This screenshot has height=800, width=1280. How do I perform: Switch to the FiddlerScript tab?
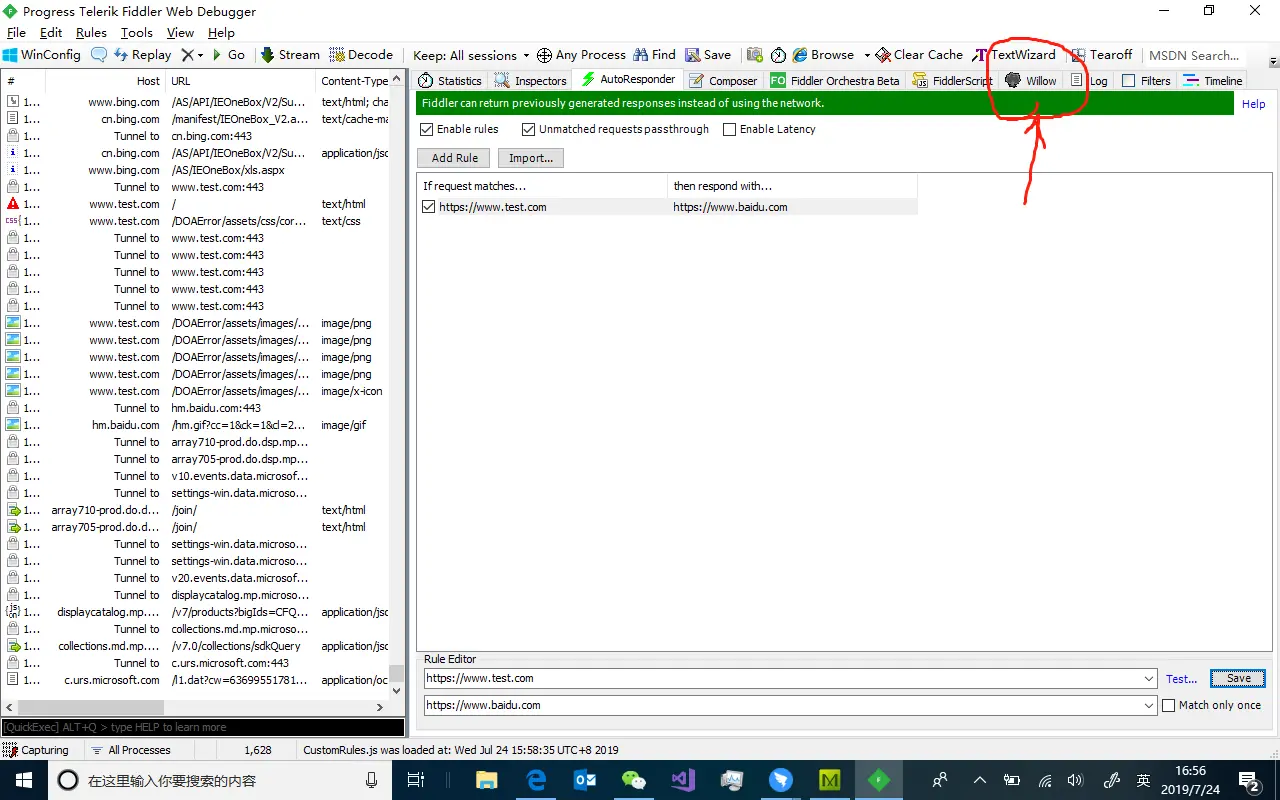click(952, 81)
